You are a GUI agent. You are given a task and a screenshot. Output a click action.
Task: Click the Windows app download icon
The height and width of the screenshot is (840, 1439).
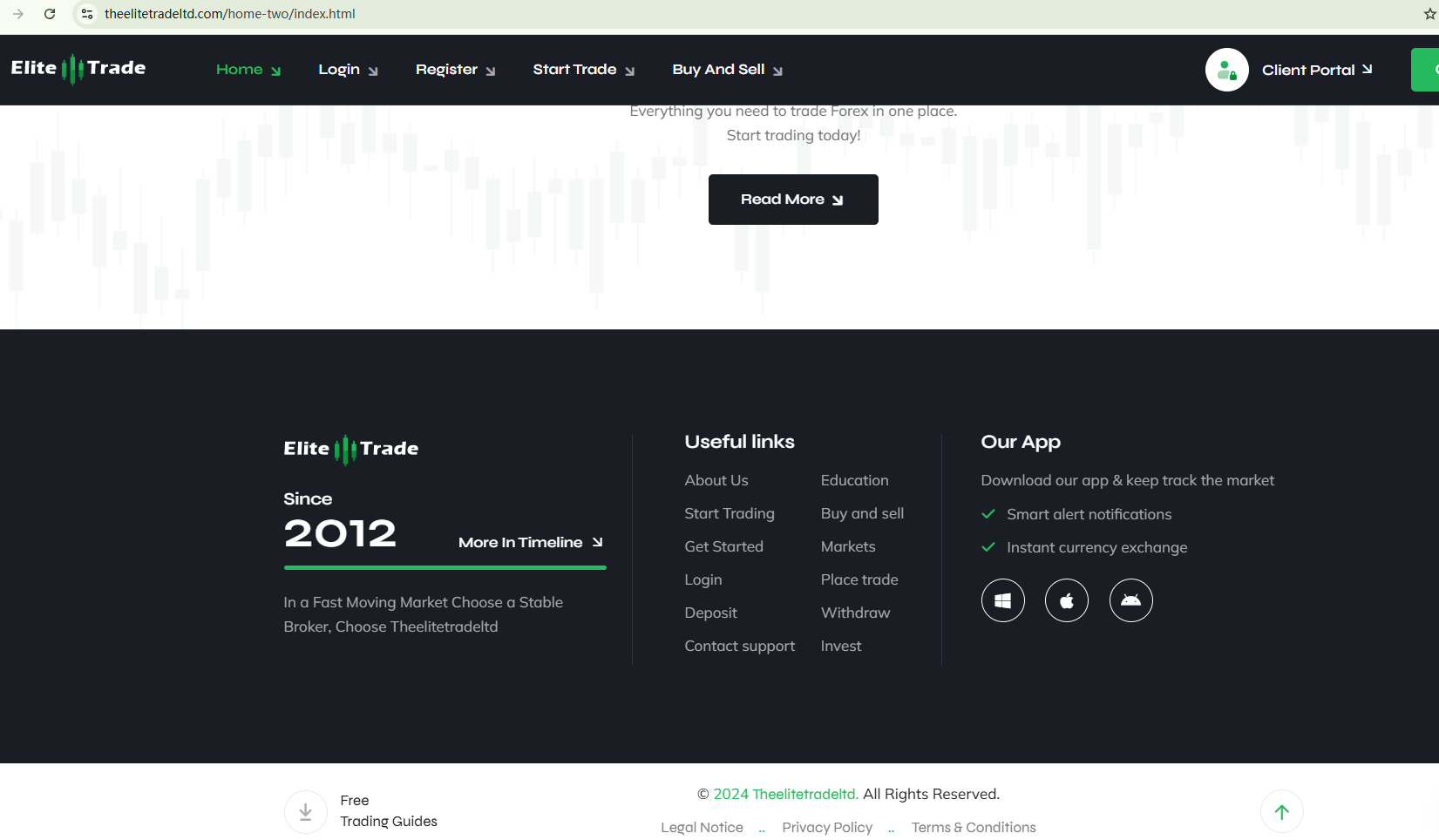coord(1002,600)
